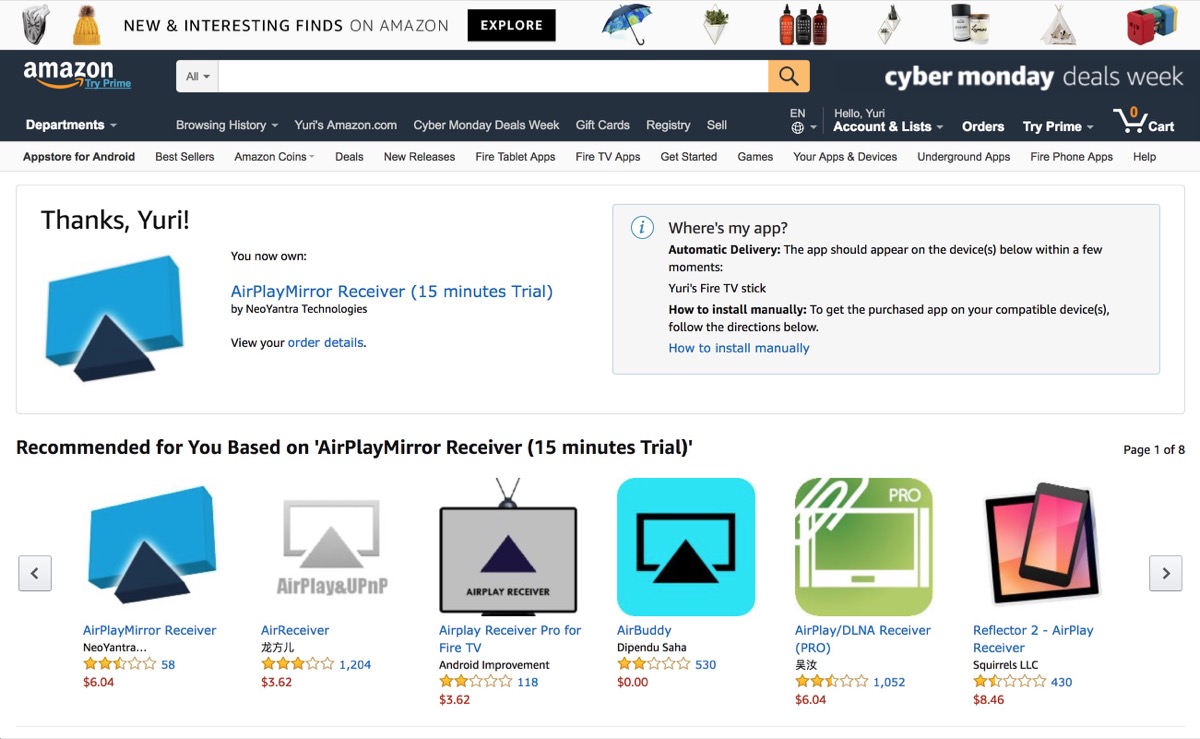Click the order details link
The height and width of the screenshot is (739, 1200).
coord(325,342)
